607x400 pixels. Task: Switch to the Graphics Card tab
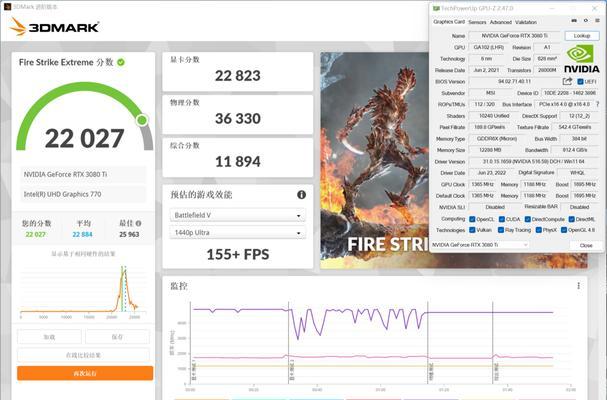[449, 22]
